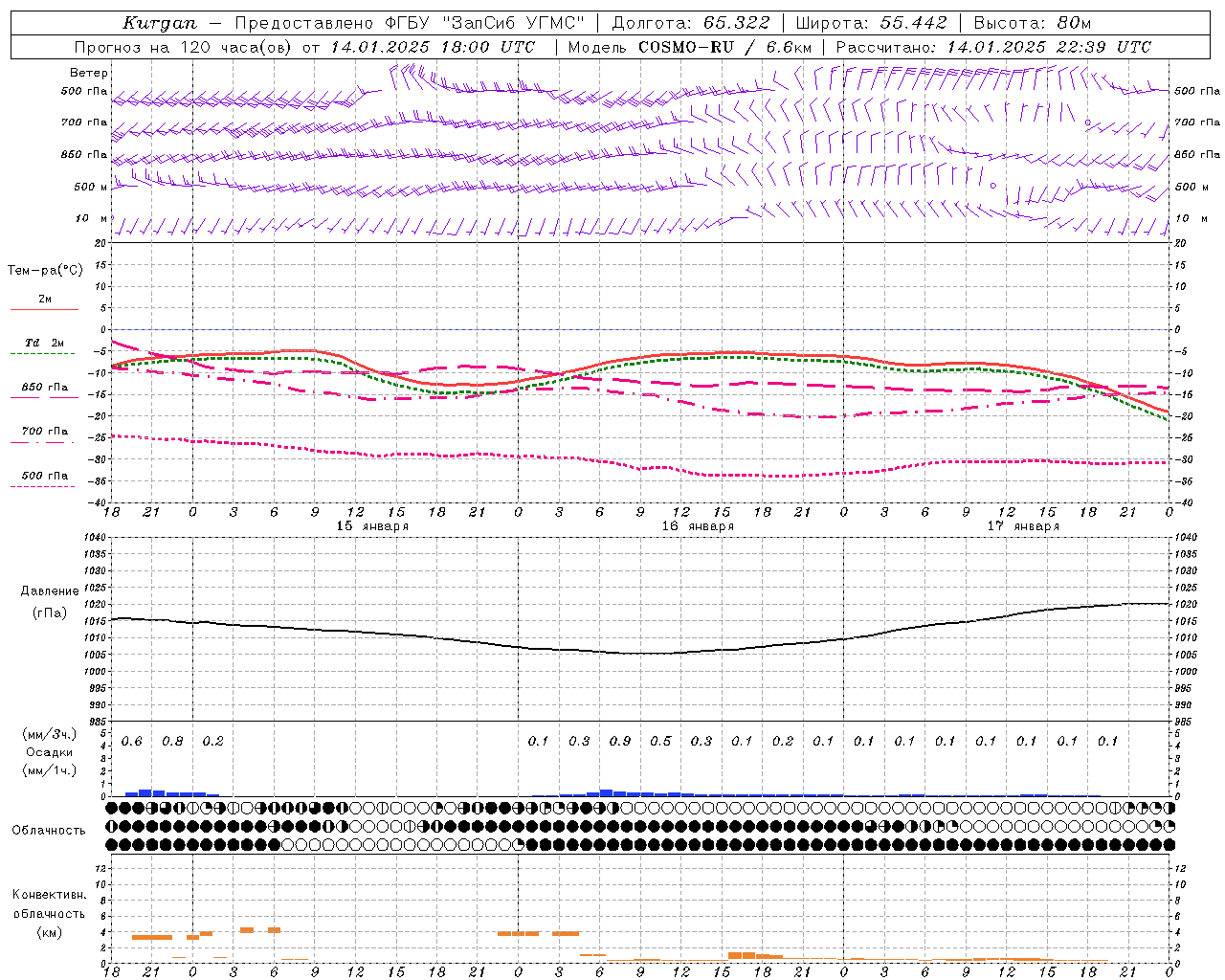The width and height of the screenshot is (1225, 980).
Task: Click the Рассчитано: 14.01.2025 22:39 UTC text
Action: coord(993,47)
